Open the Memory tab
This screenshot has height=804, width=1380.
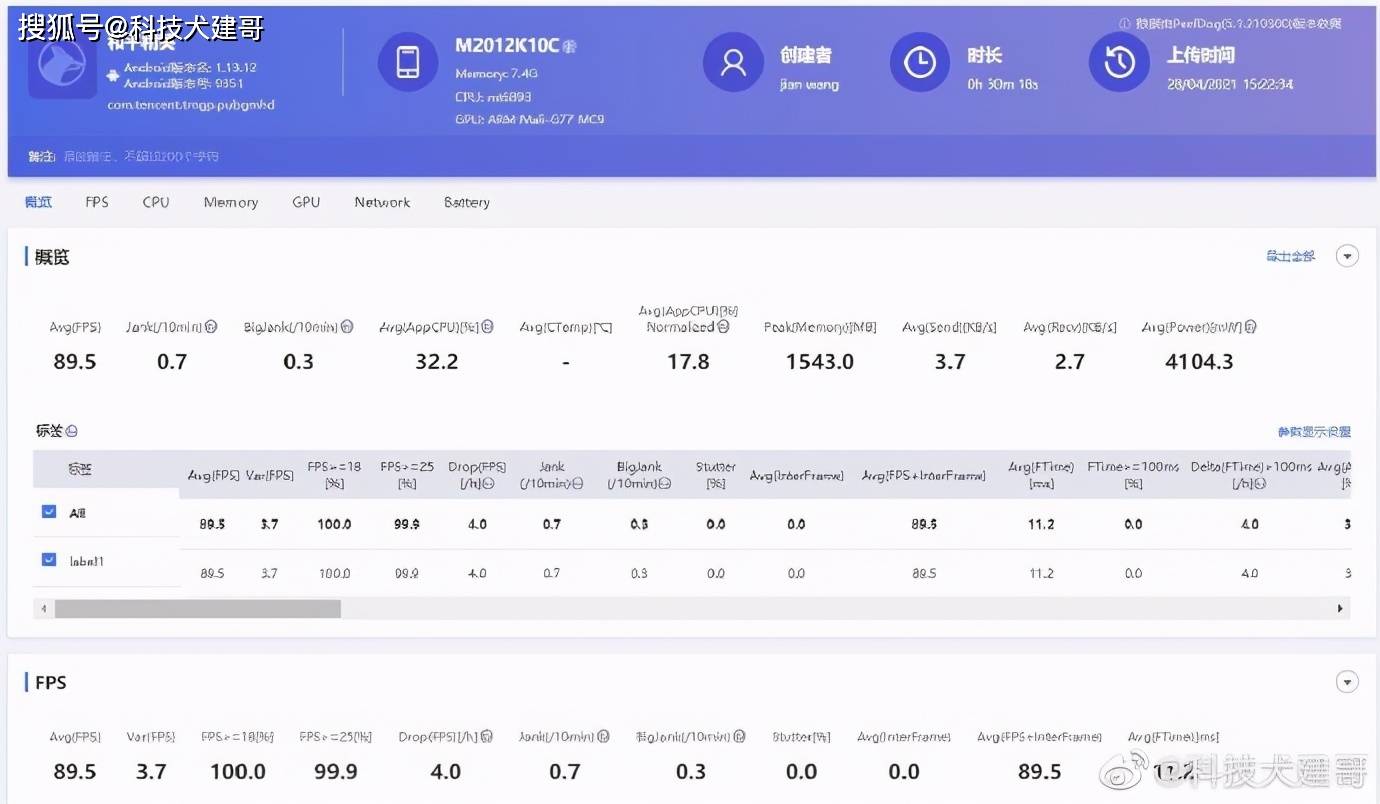coord(231,202)
